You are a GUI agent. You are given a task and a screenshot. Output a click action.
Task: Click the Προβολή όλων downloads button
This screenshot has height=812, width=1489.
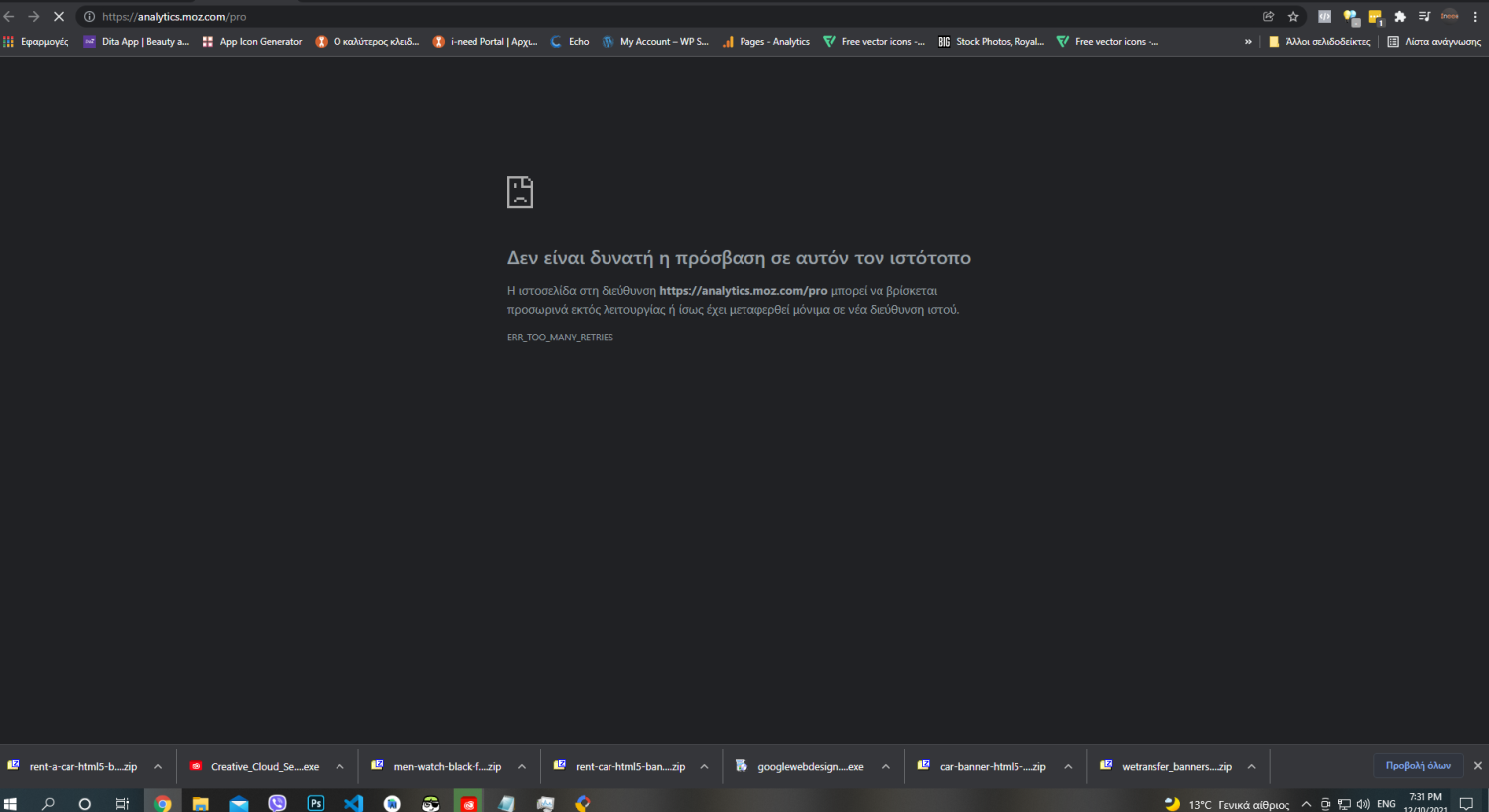[1418, 765]
